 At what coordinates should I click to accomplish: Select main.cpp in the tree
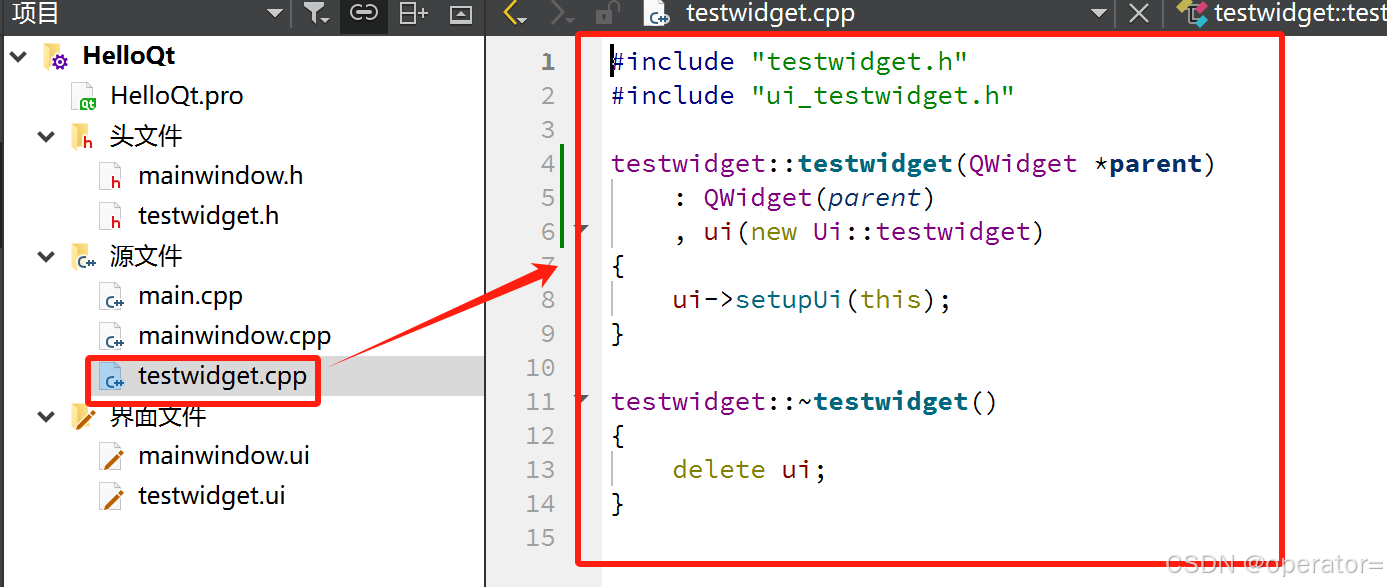(190, 296)
